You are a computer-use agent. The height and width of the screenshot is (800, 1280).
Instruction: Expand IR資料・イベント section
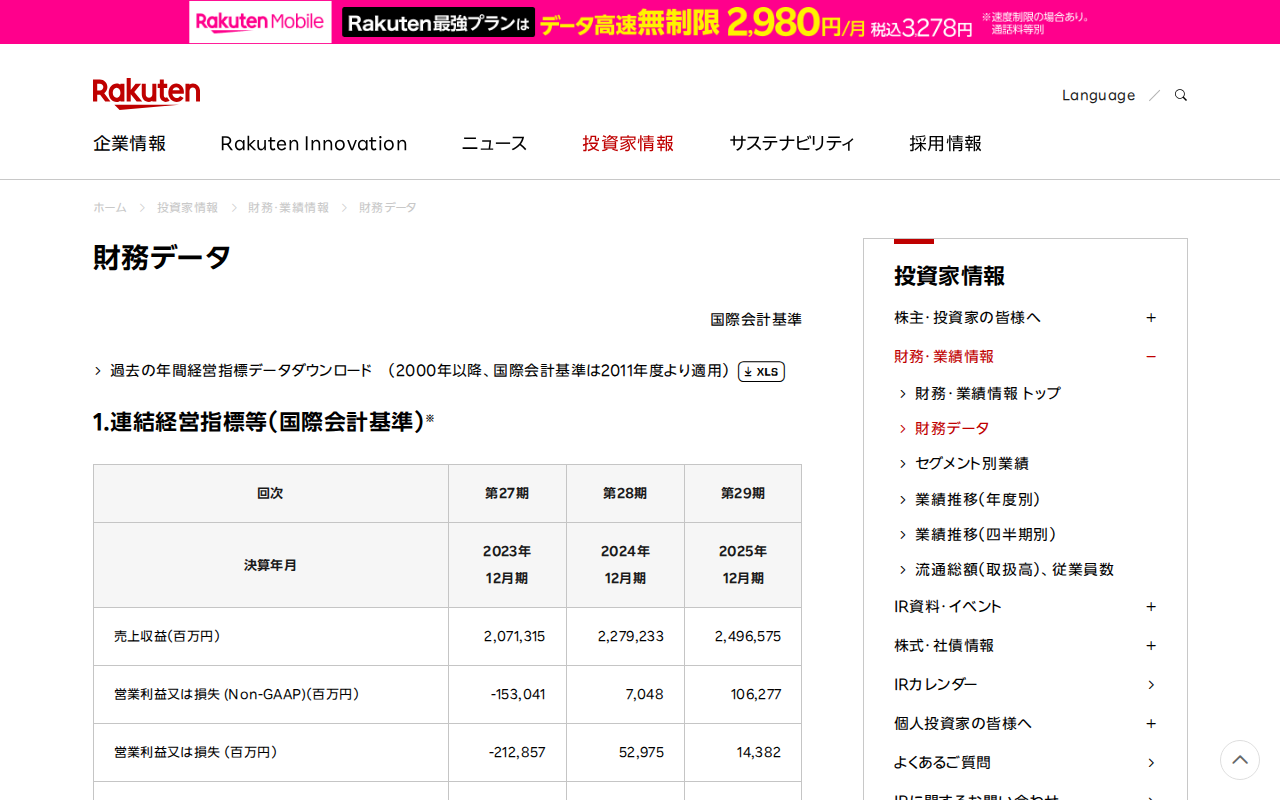tap(1151, 607)
